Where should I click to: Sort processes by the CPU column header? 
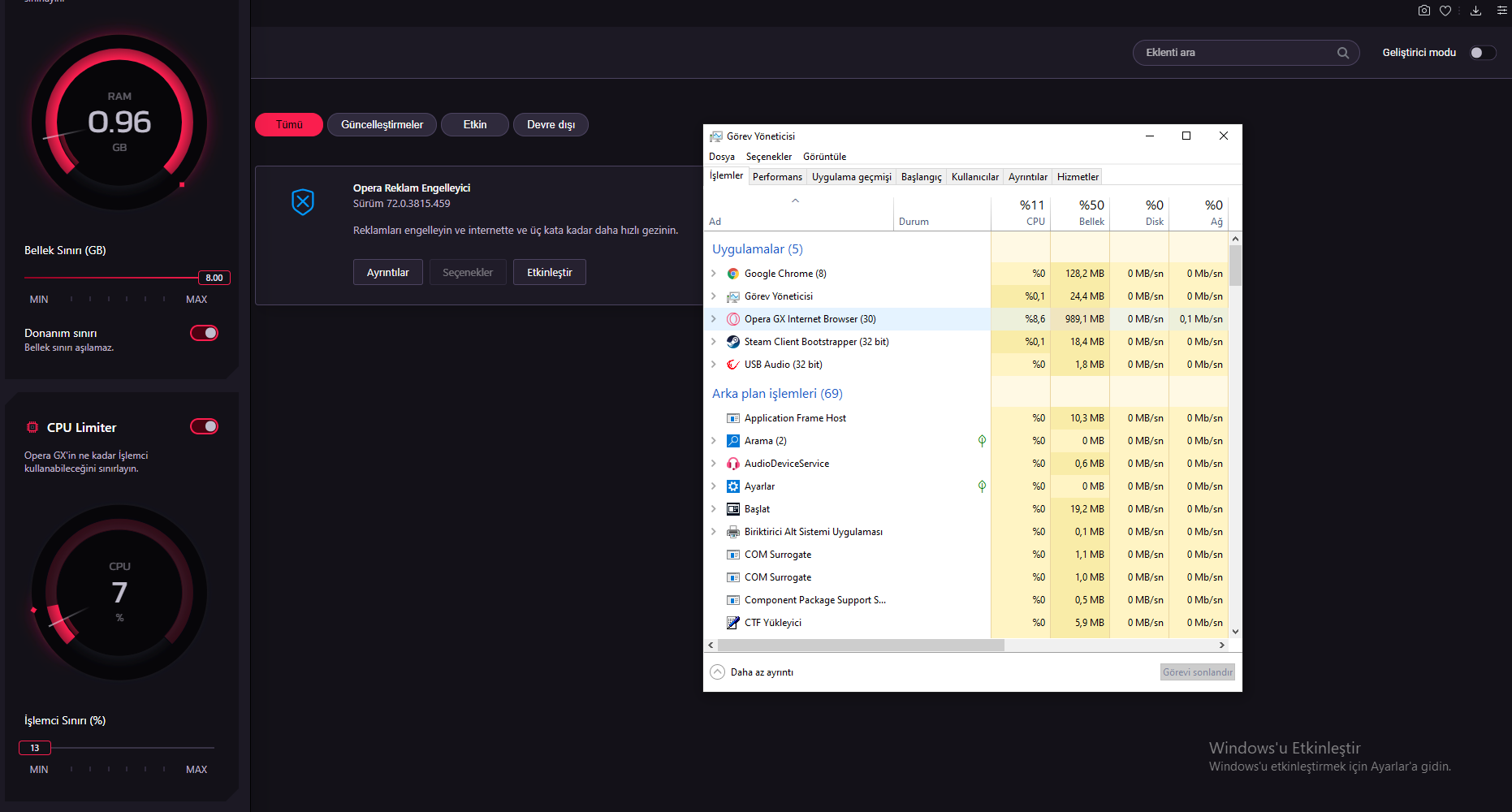click(1021, 213)
